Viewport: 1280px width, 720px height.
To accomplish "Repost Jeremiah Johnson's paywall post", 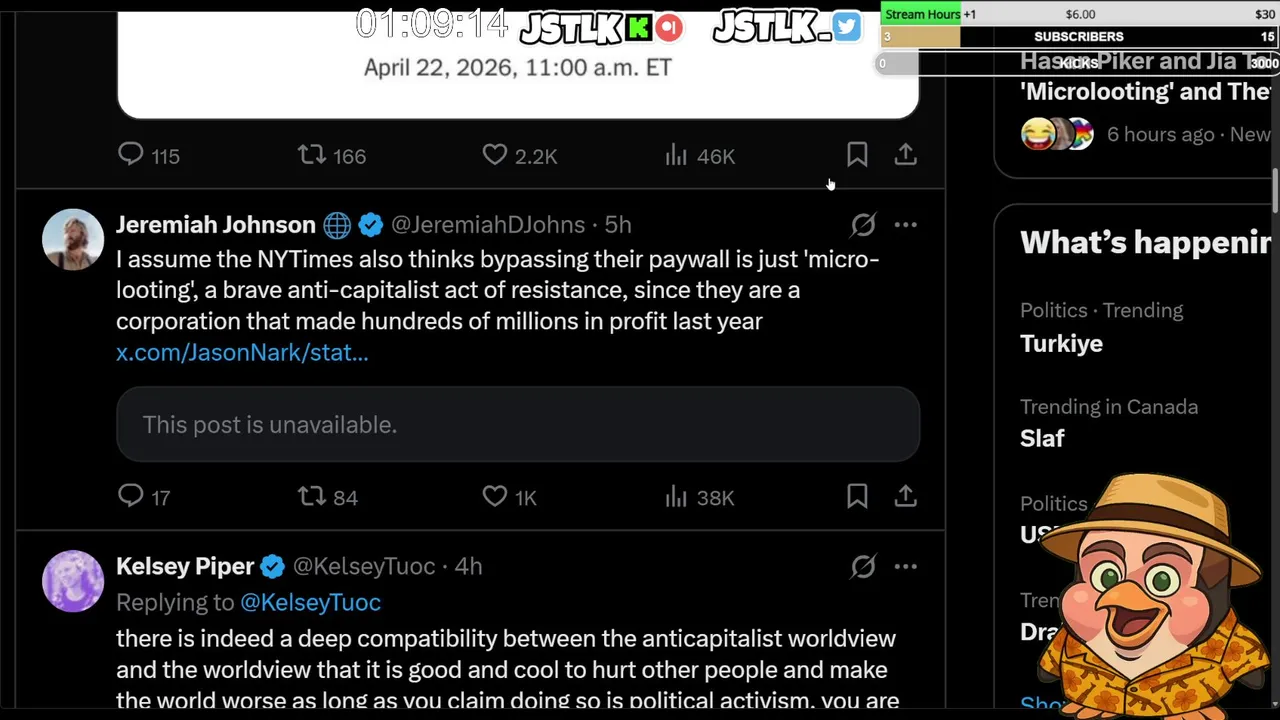I will coord(312,496).
